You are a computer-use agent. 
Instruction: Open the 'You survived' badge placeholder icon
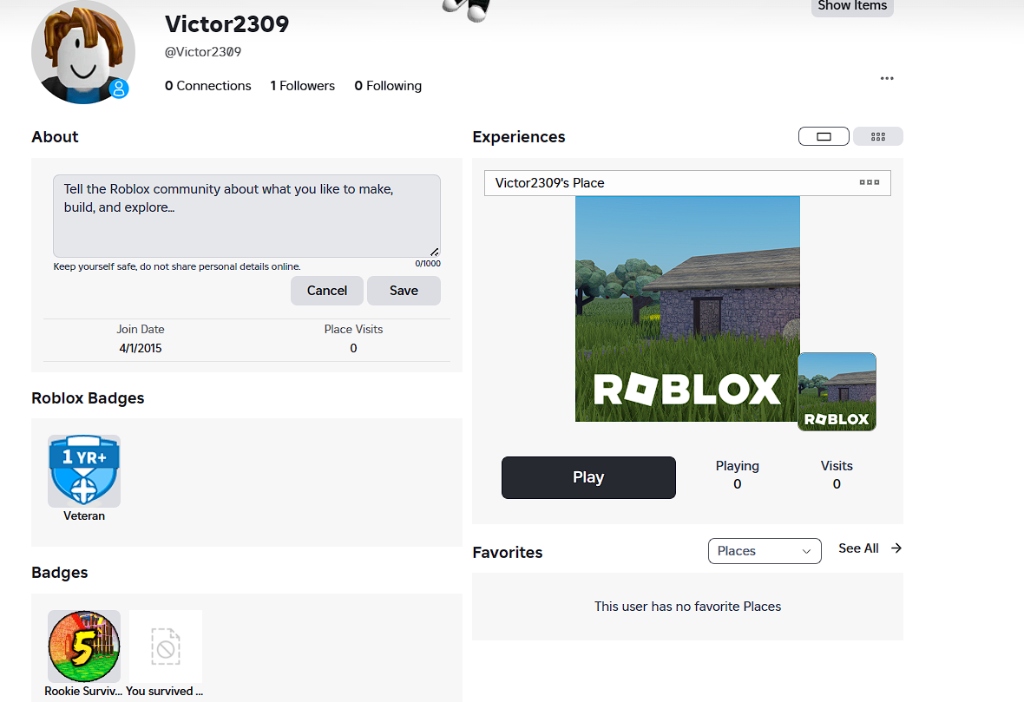(x=166, y=646)
